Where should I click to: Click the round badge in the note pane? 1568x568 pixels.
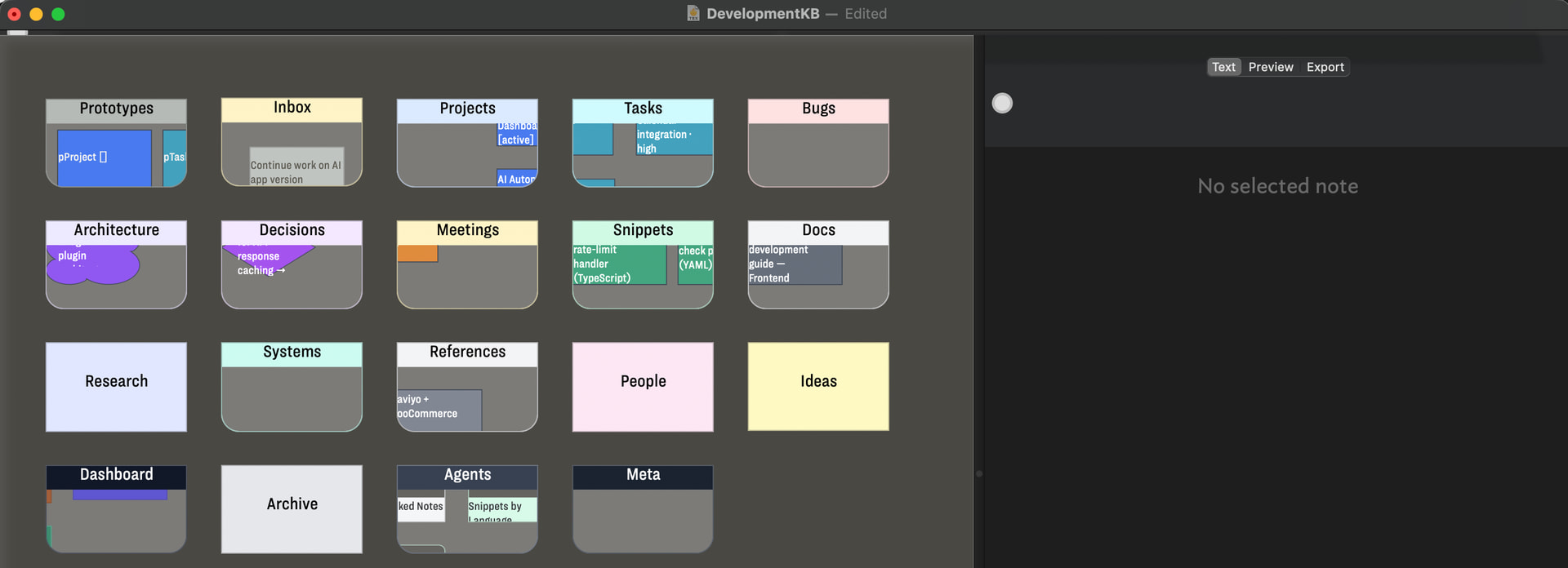pyautogui.click(x=1002, y=103)
